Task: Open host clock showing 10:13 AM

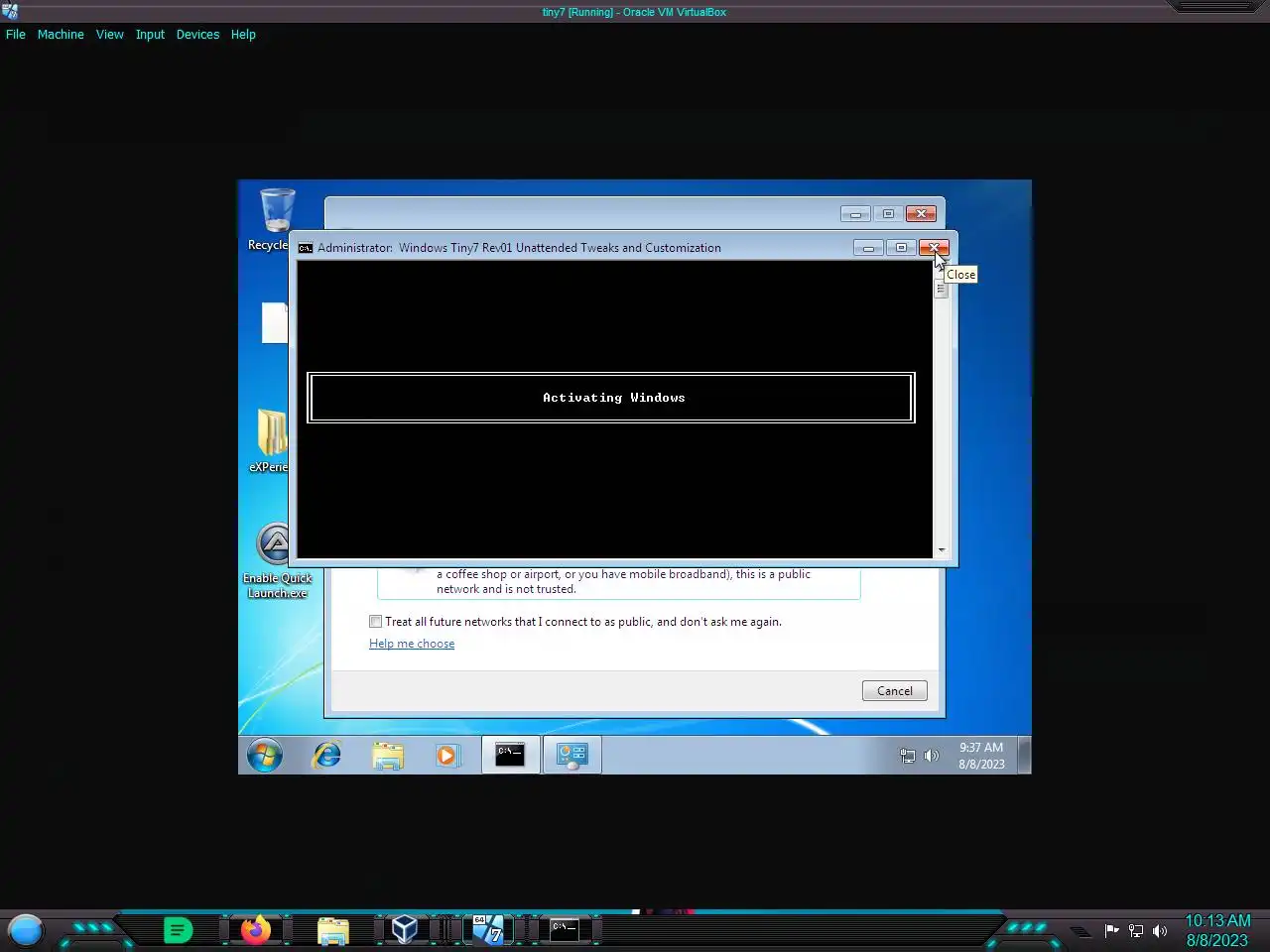Action: click(x=1217, y=930)
